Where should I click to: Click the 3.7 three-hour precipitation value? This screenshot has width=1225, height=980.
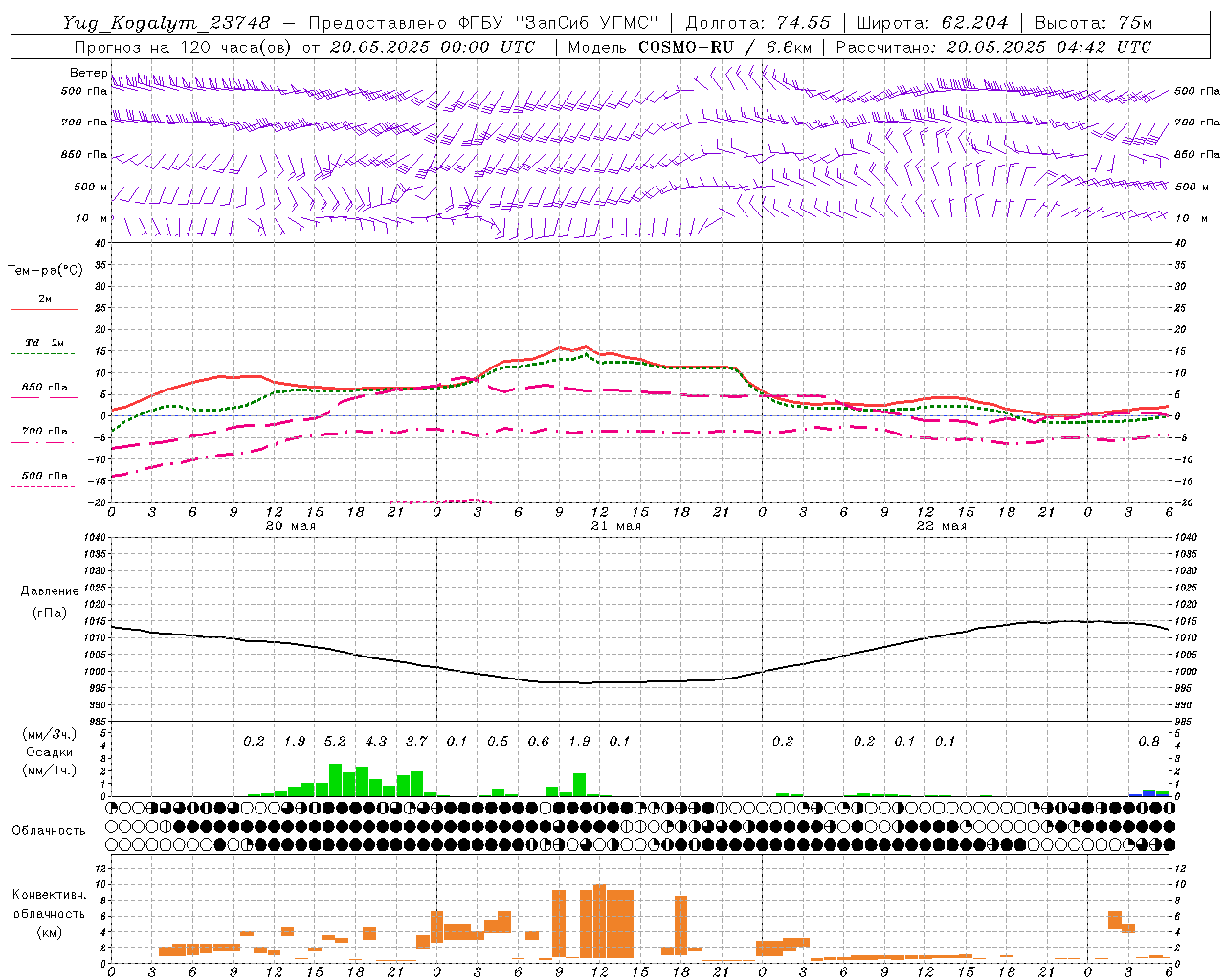[416, 741]
